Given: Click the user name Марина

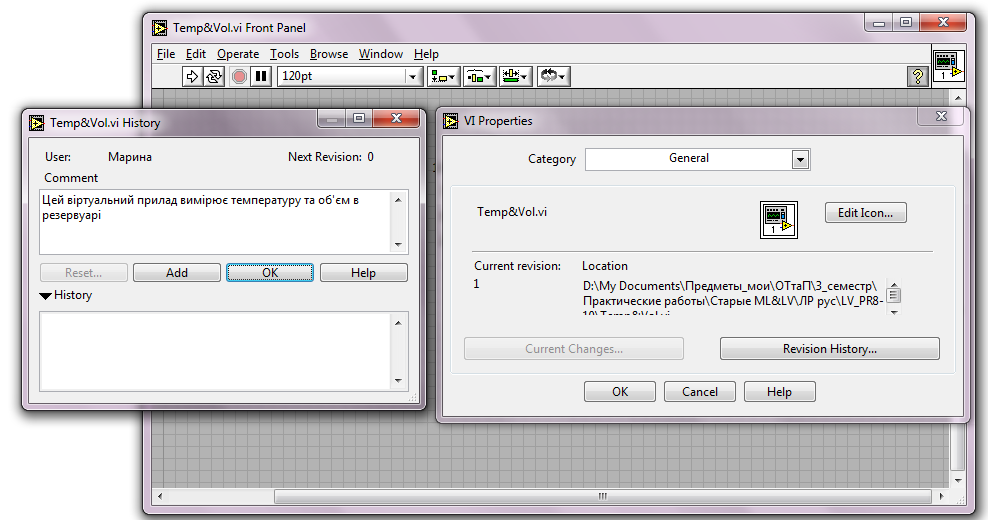Looking at the screenshot, I should [130, 157].
